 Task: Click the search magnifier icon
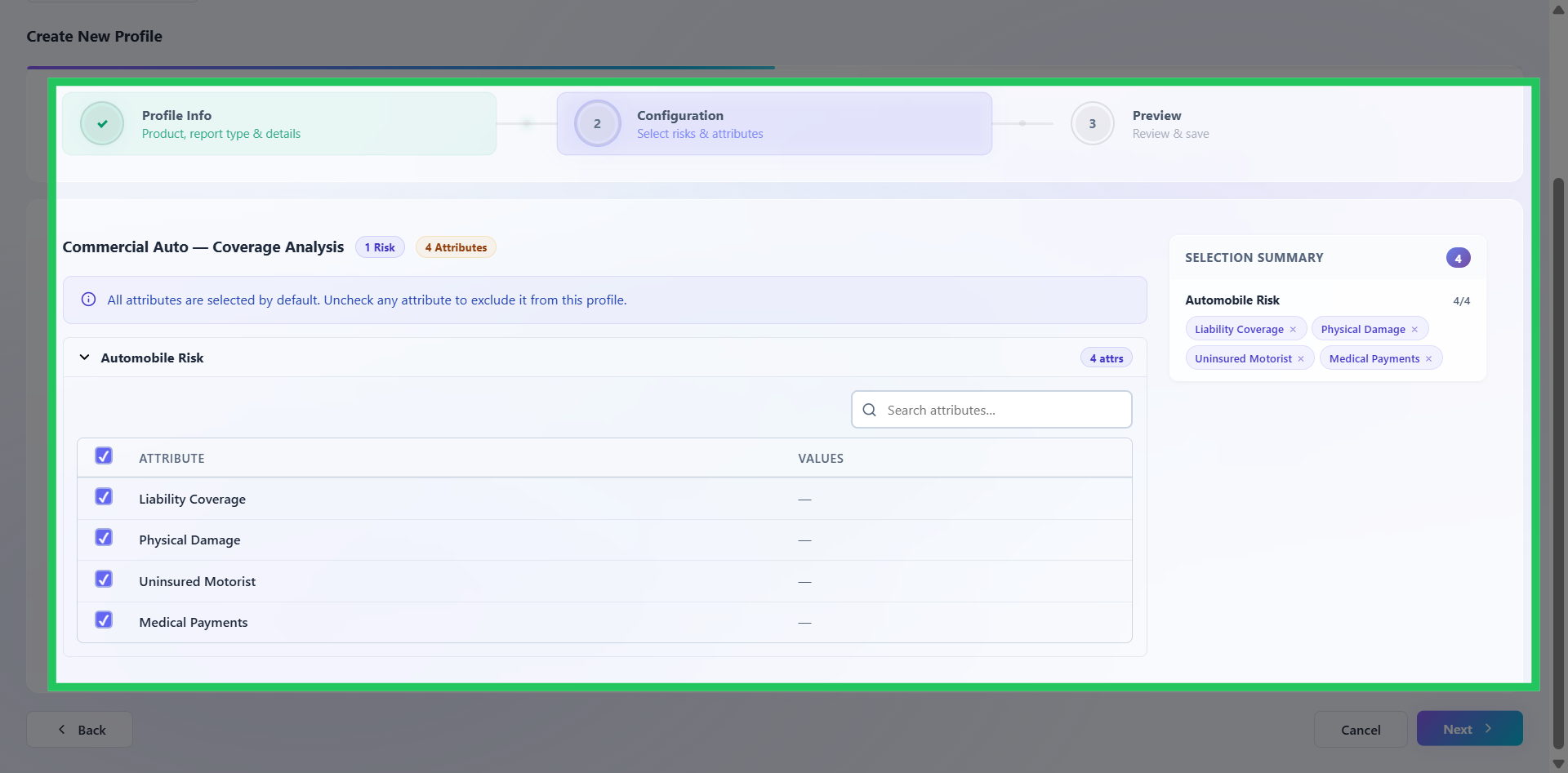pos(870,410)
